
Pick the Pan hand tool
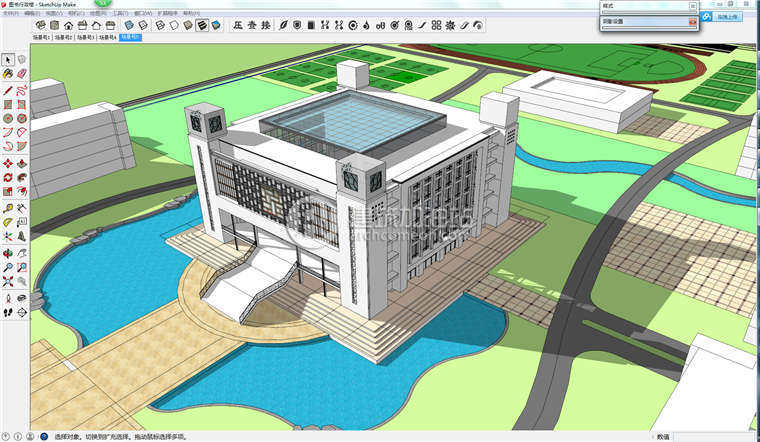[x=22, y=253]
